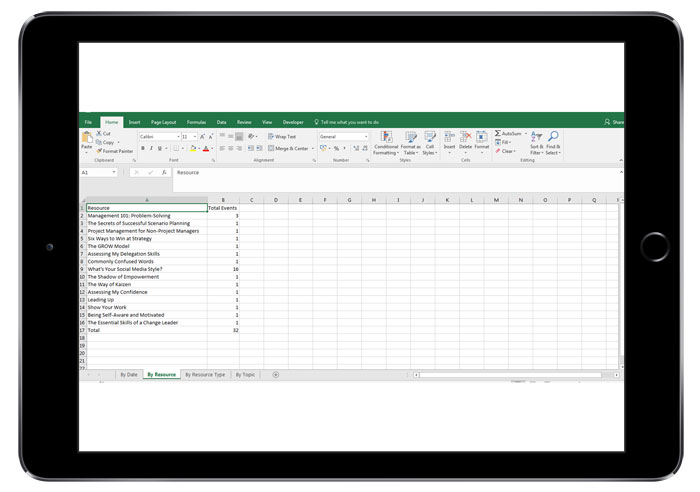
Task: Click the Insert Function fx icon
Action: point(164,172)
